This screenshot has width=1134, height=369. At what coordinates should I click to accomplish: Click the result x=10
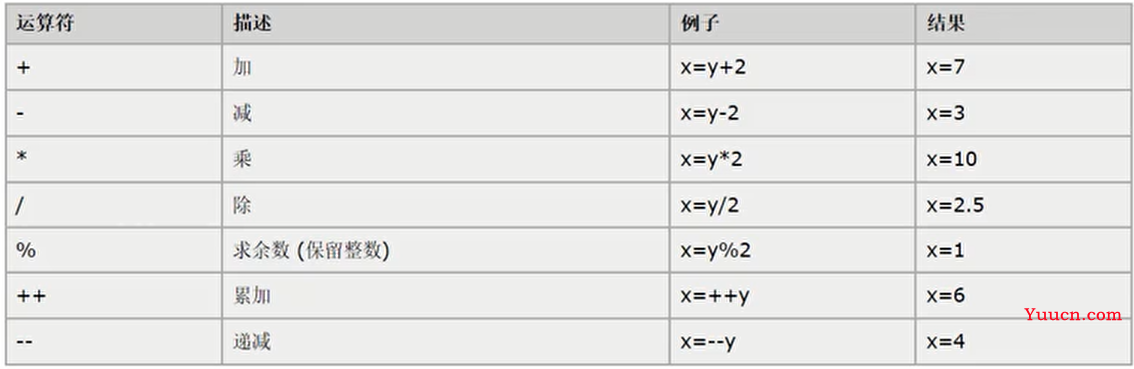952,159
